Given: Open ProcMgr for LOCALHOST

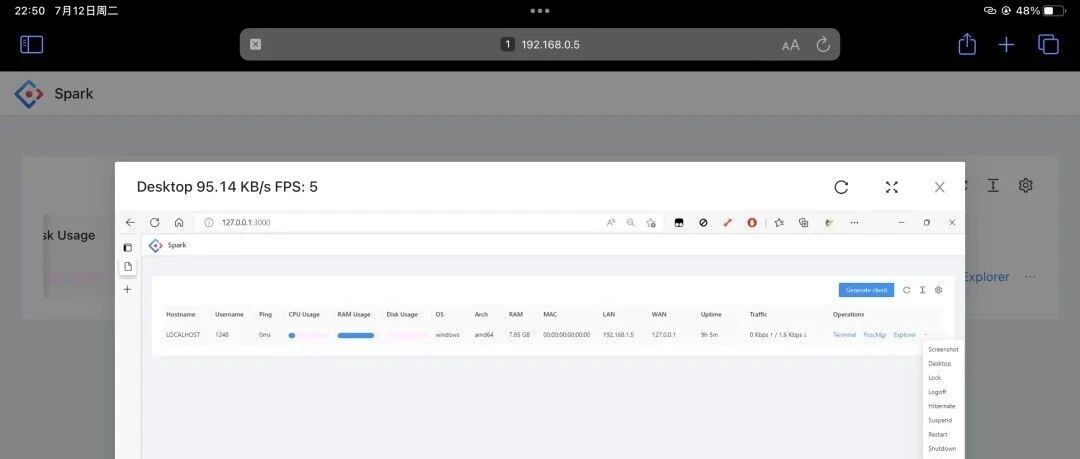Looking at the screenshot, I should point(875,335).
